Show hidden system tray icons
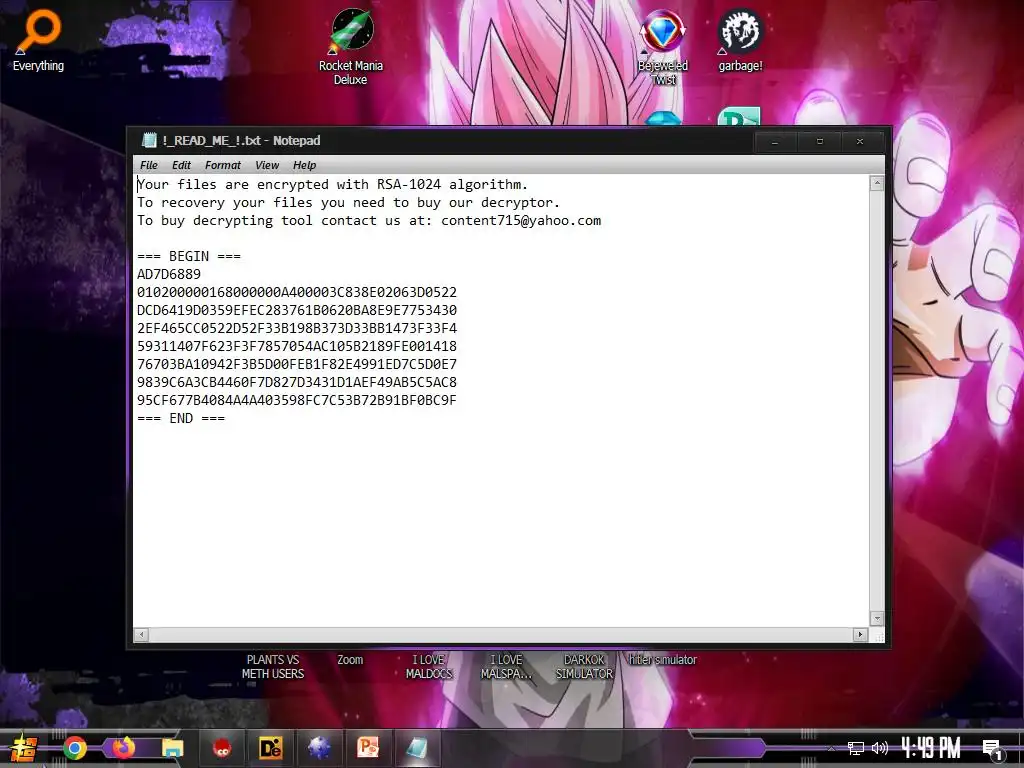The image size is (1024, 768). (831, 748)
